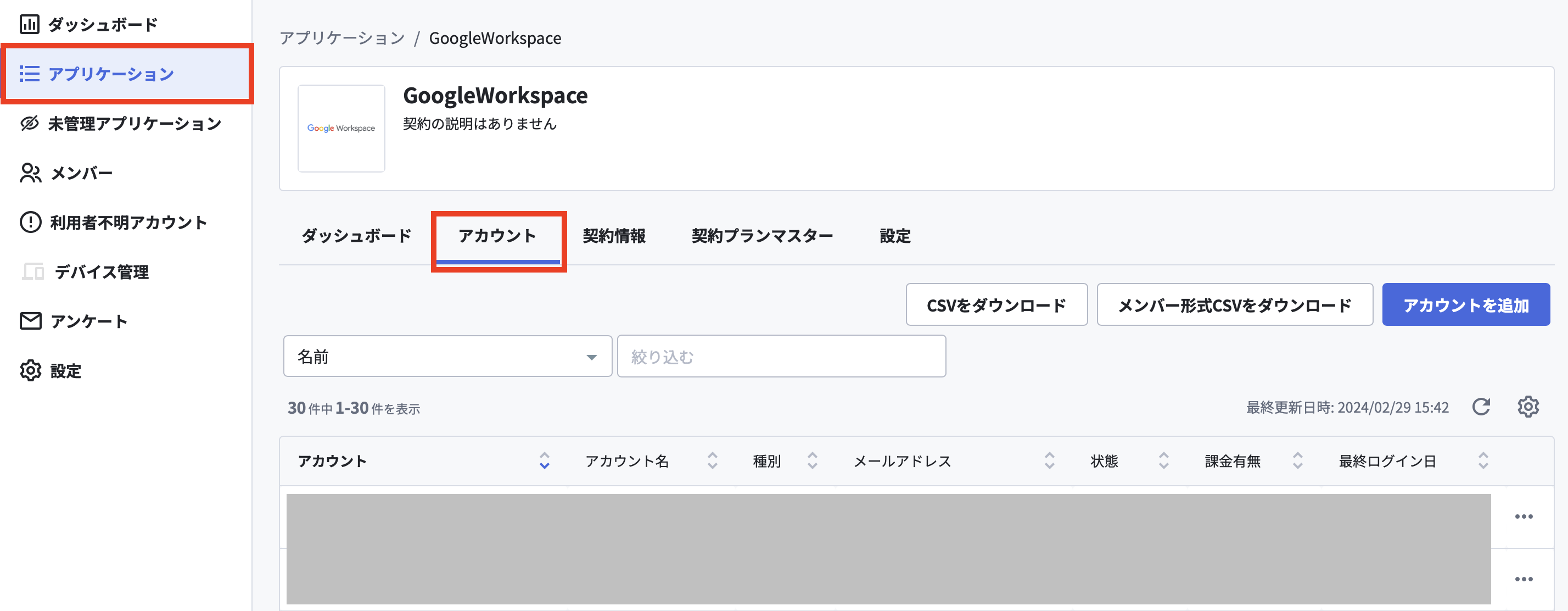Open ダッシュボード in the sidebar

tap(103, 24)
